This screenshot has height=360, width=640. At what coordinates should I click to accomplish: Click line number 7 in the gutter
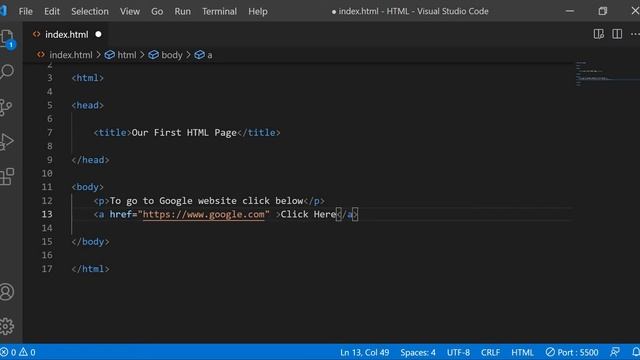coord(49,133)
